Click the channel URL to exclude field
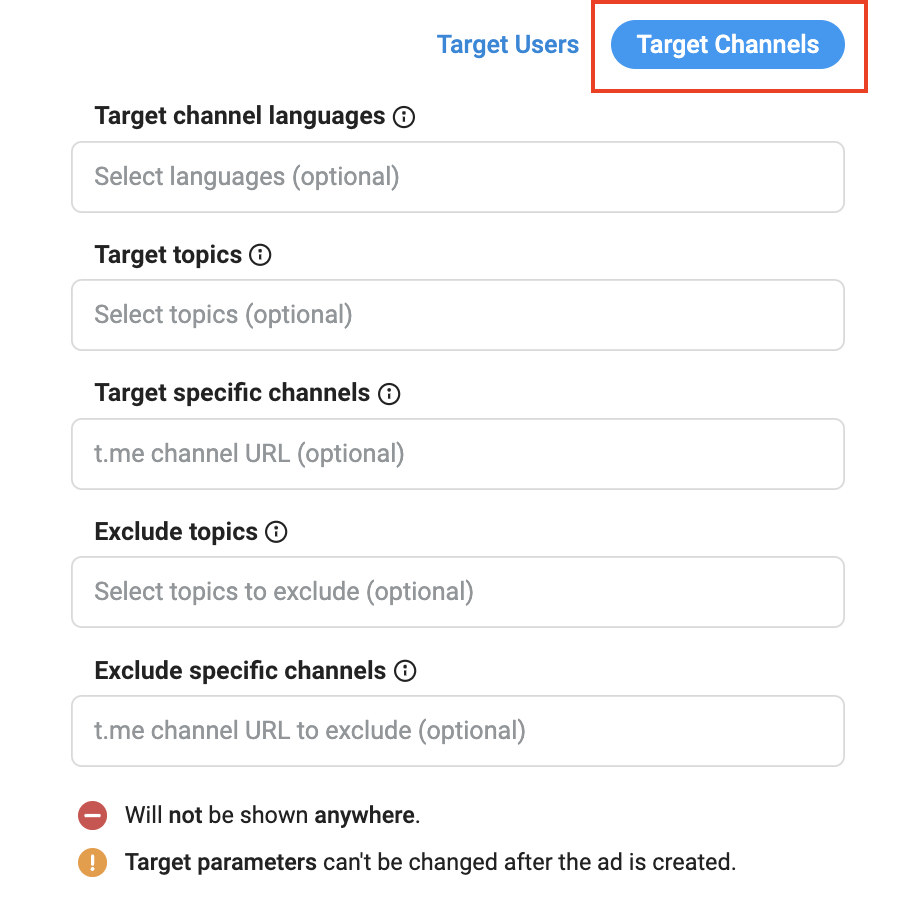915x917 pixels. (x=457, y=731)
